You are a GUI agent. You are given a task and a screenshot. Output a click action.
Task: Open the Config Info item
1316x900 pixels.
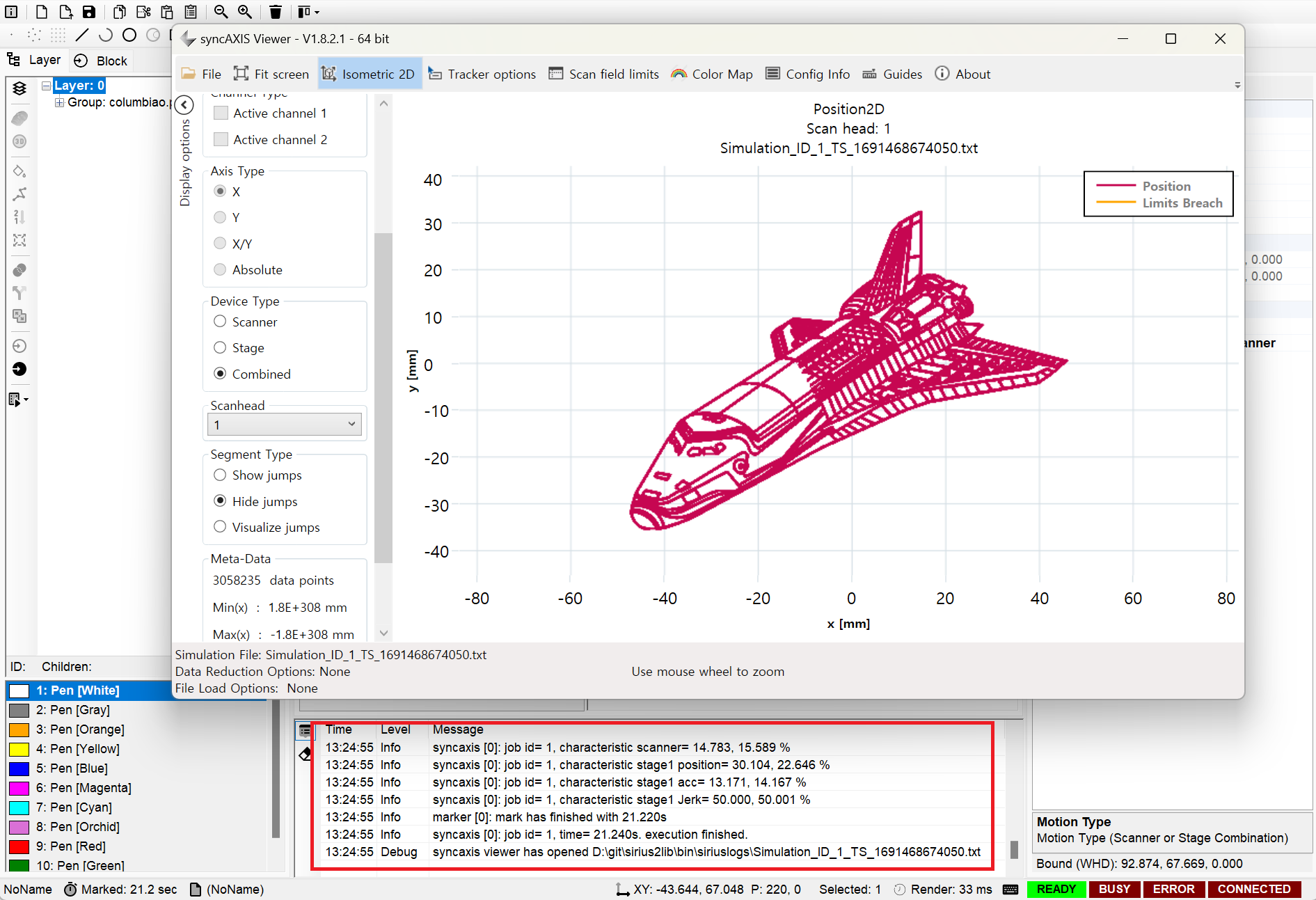coord(808,74)
